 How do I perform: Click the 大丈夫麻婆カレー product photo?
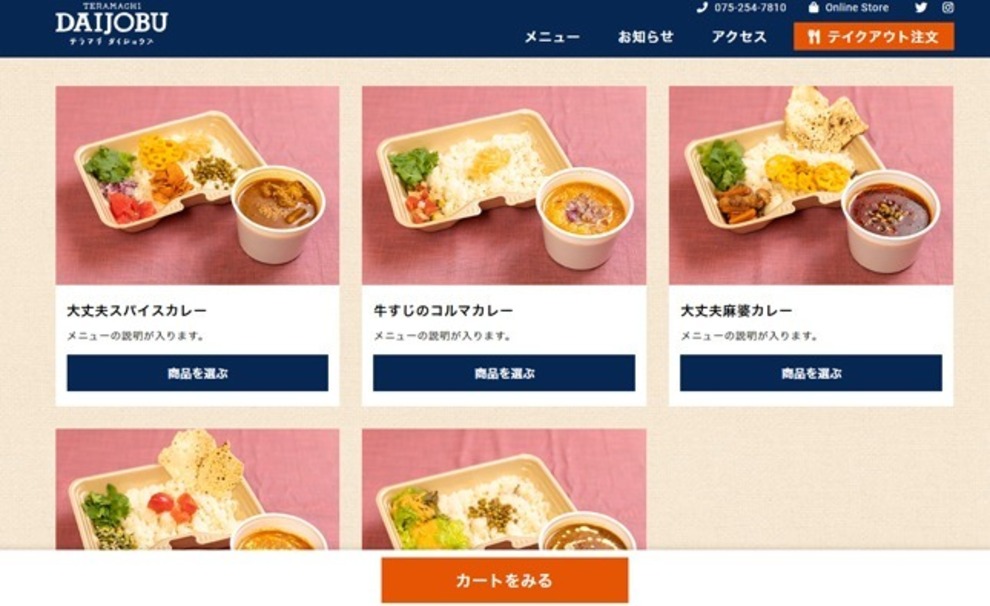click(x=811, y=186)
